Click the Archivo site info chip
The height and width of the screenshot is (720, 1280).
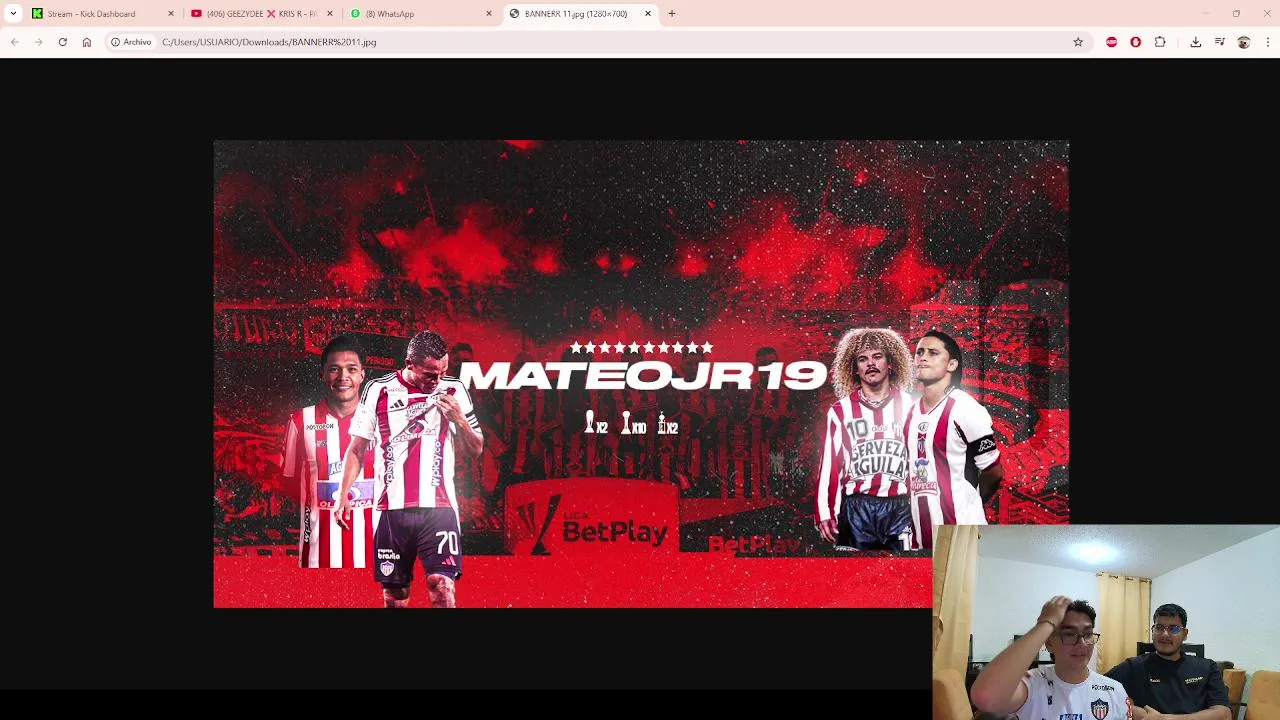tap(131, 42)
